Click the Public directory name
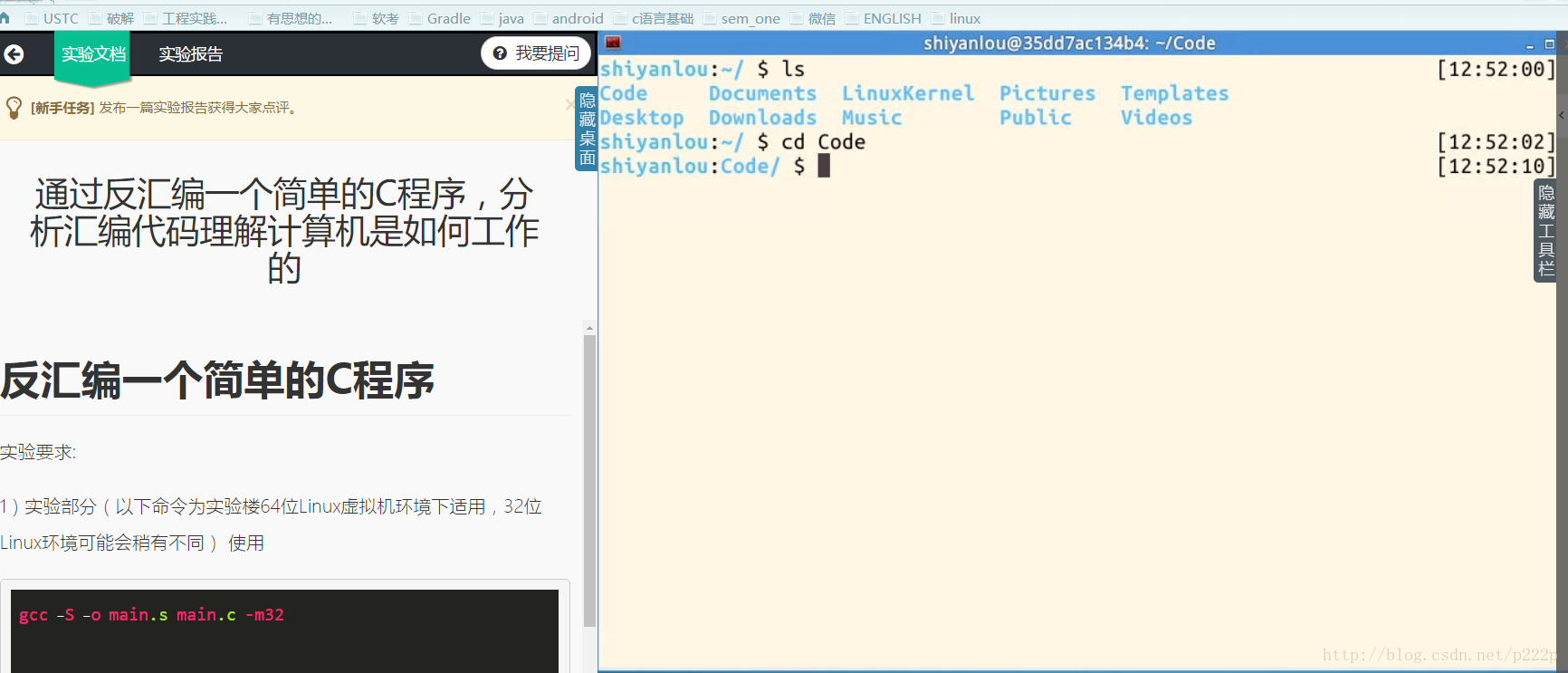Viewport: 1568px width, 673px height. coord(1036,118)
